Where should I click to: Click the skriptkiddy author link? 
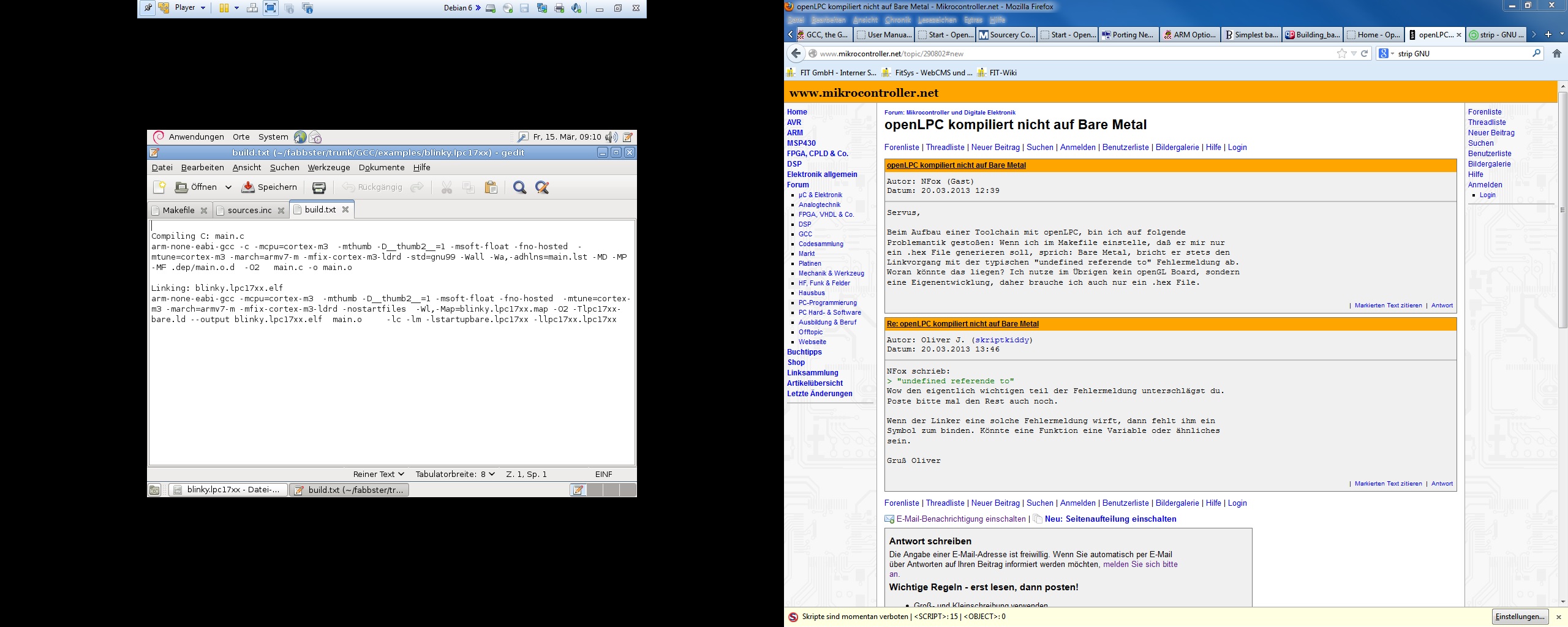pyautogui.click(x=1002, y=340)
